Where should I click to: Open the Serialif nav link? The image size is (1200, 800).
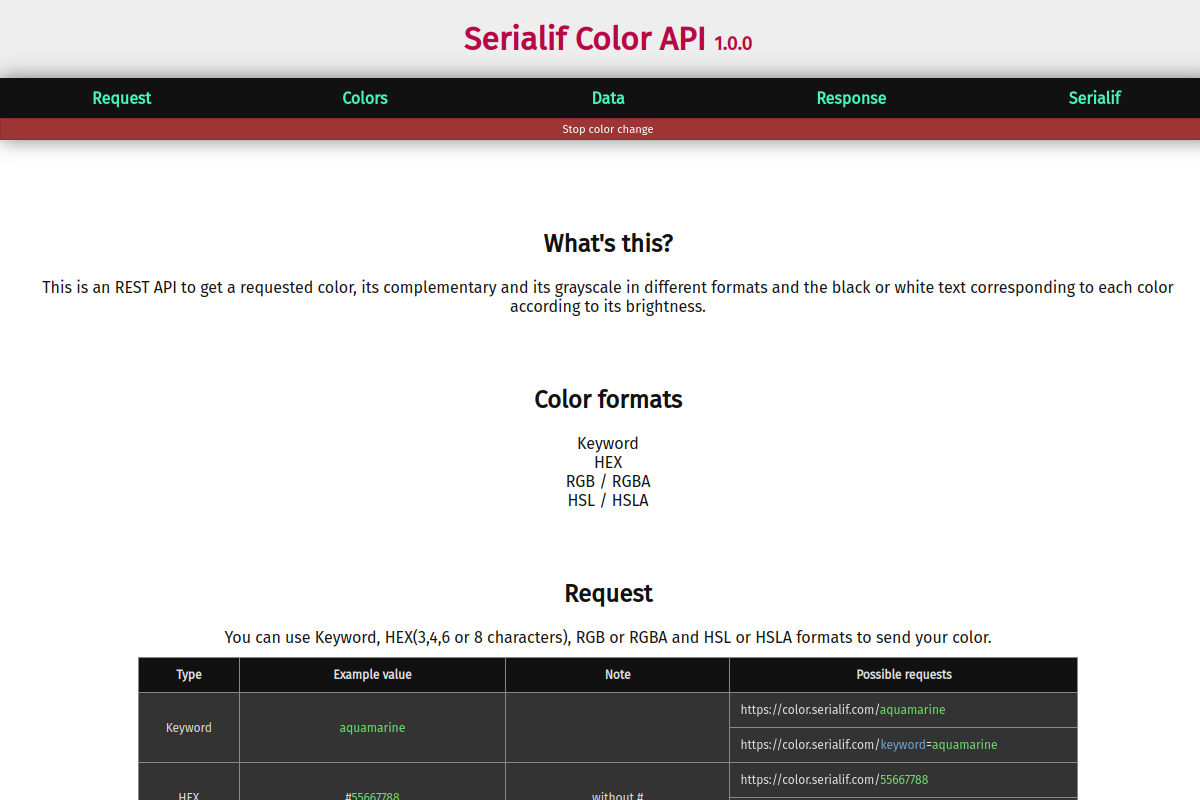click(x=1094, y=98)
